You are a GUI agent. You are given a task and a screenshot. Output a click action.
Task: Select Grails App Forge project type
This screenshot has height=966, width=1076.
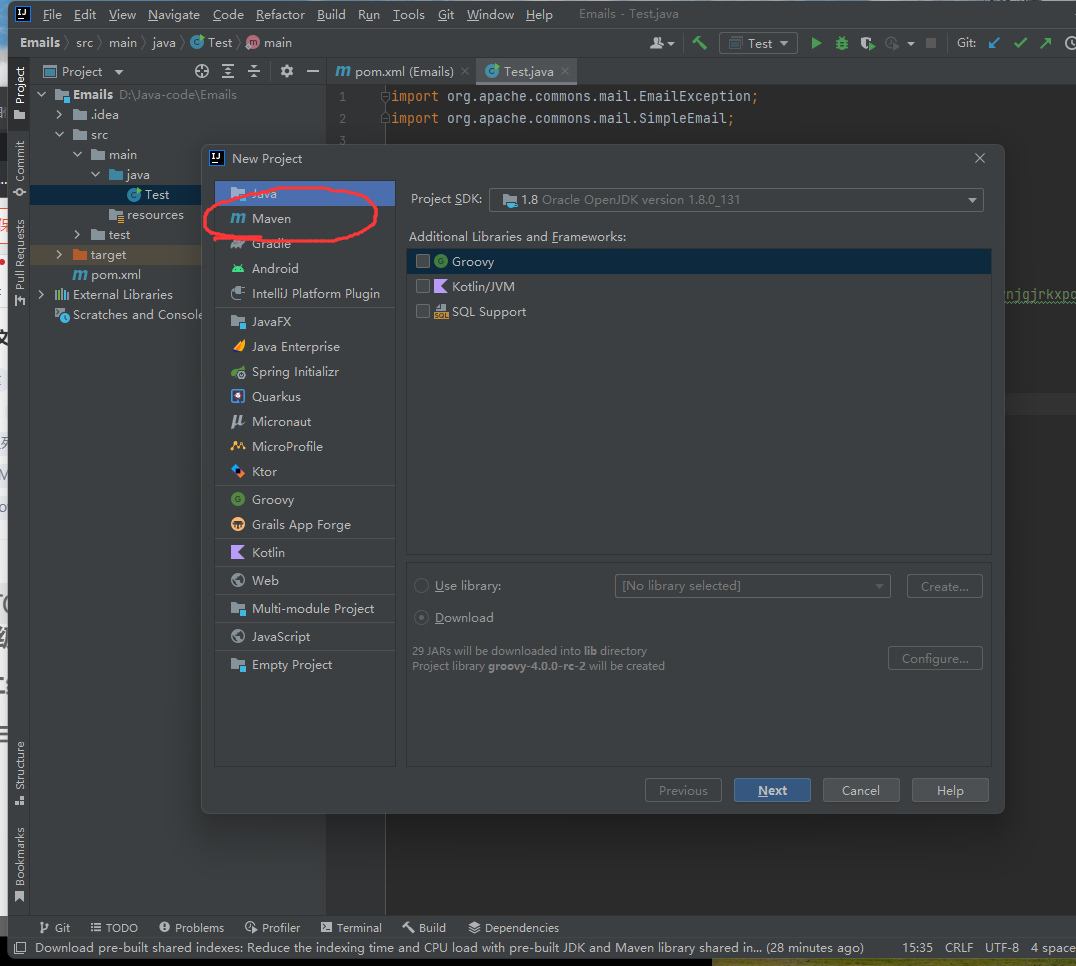pyautogui.click(x=305, y=525)
